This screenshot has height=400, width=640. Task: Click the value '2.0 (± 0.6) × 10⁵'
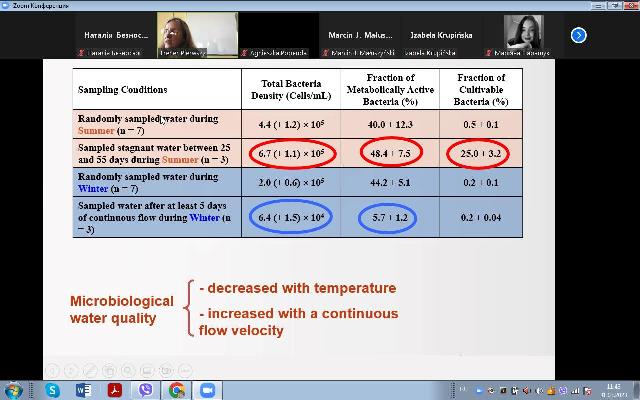(291, 182)
